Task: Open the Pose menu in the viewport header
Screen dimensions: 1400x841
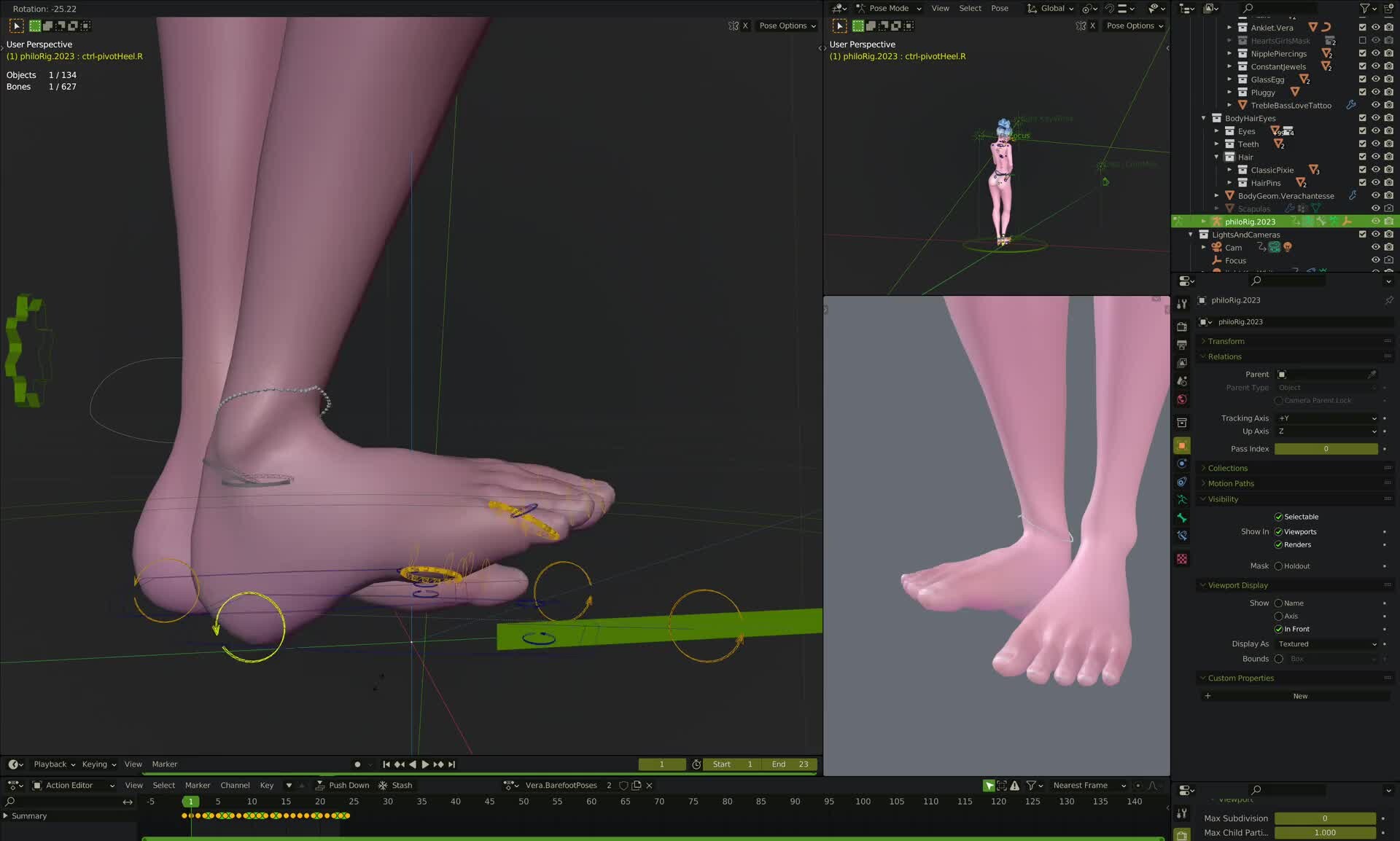Action: tap(1000, 8)
